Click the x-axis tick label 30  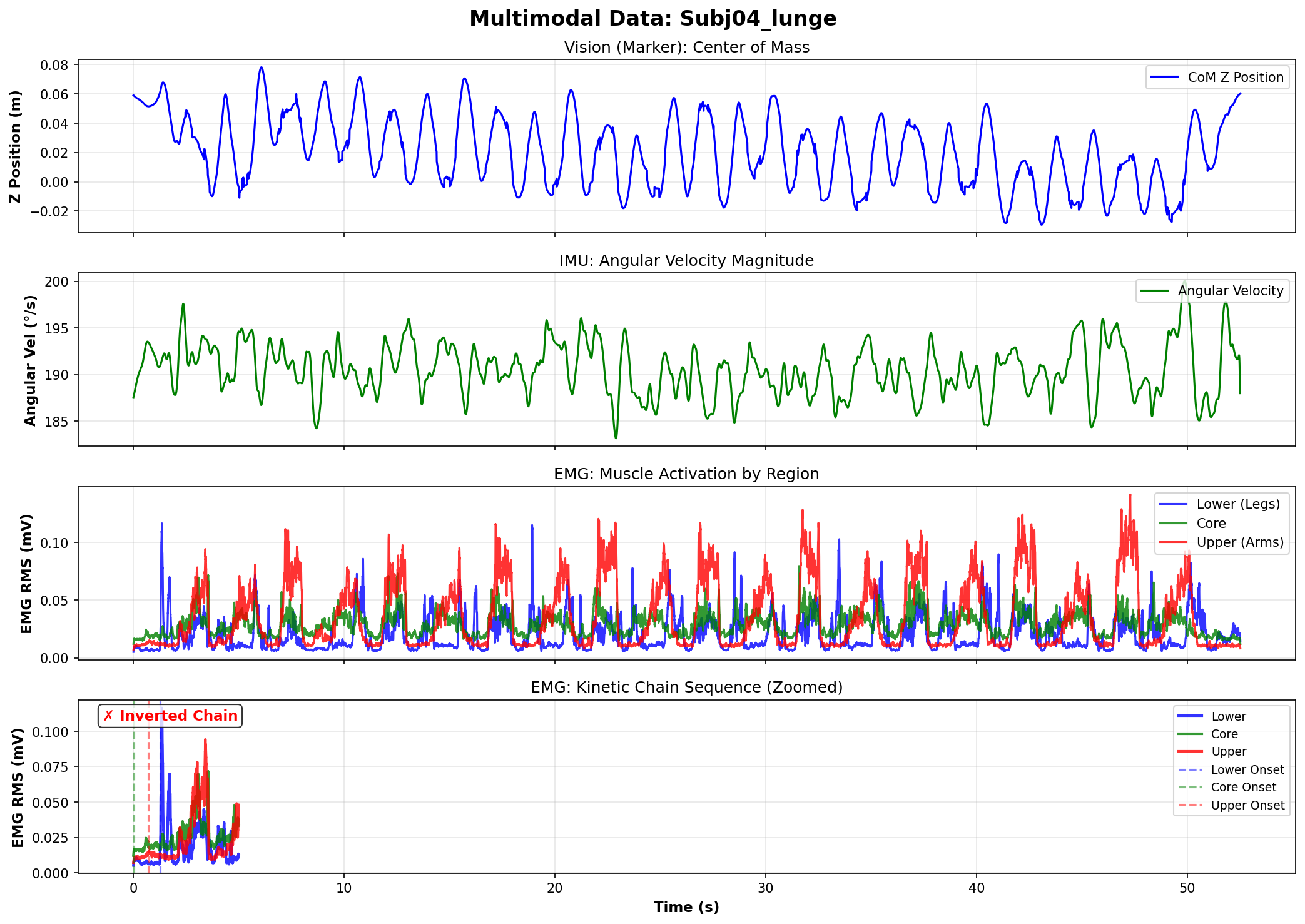click(765, 888)
